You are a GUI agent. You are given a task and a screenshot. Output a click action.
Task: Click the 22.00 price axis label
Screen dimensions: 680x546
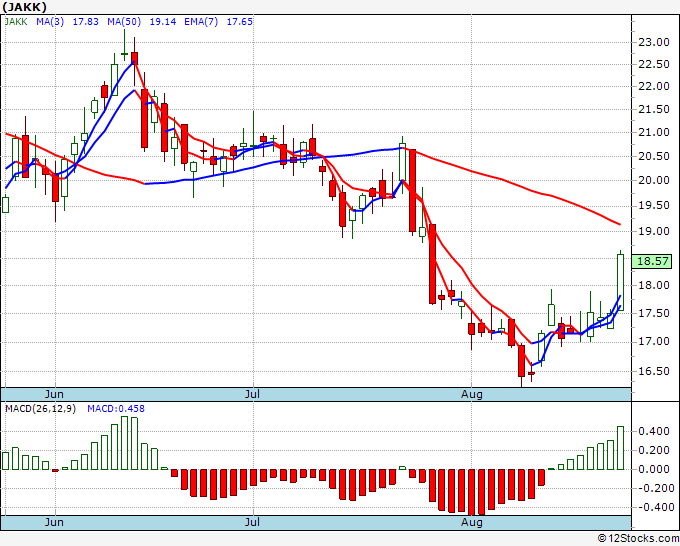[654, 86]
